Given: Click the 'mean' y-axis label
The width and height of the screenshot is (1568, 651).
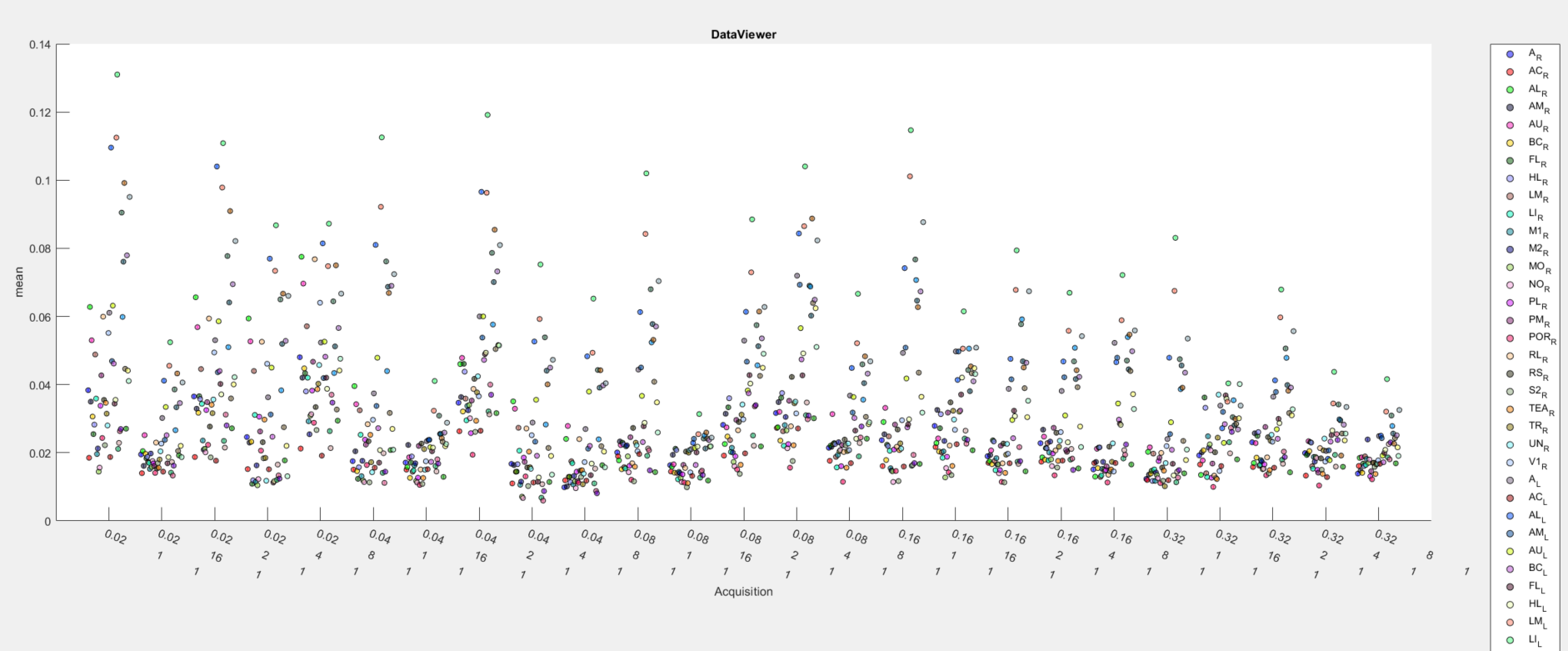Looking at the screenshot, I should pos(19,282).
